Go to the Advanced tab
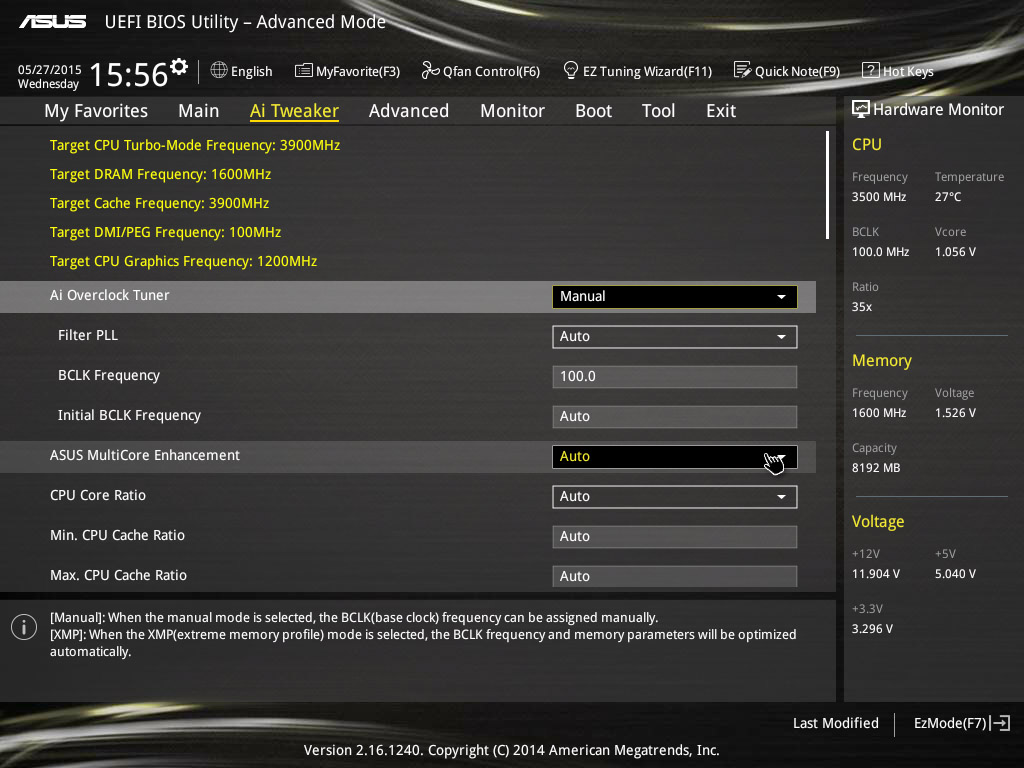The height and width of the screenshot is (768, 1024). point(409,111)
